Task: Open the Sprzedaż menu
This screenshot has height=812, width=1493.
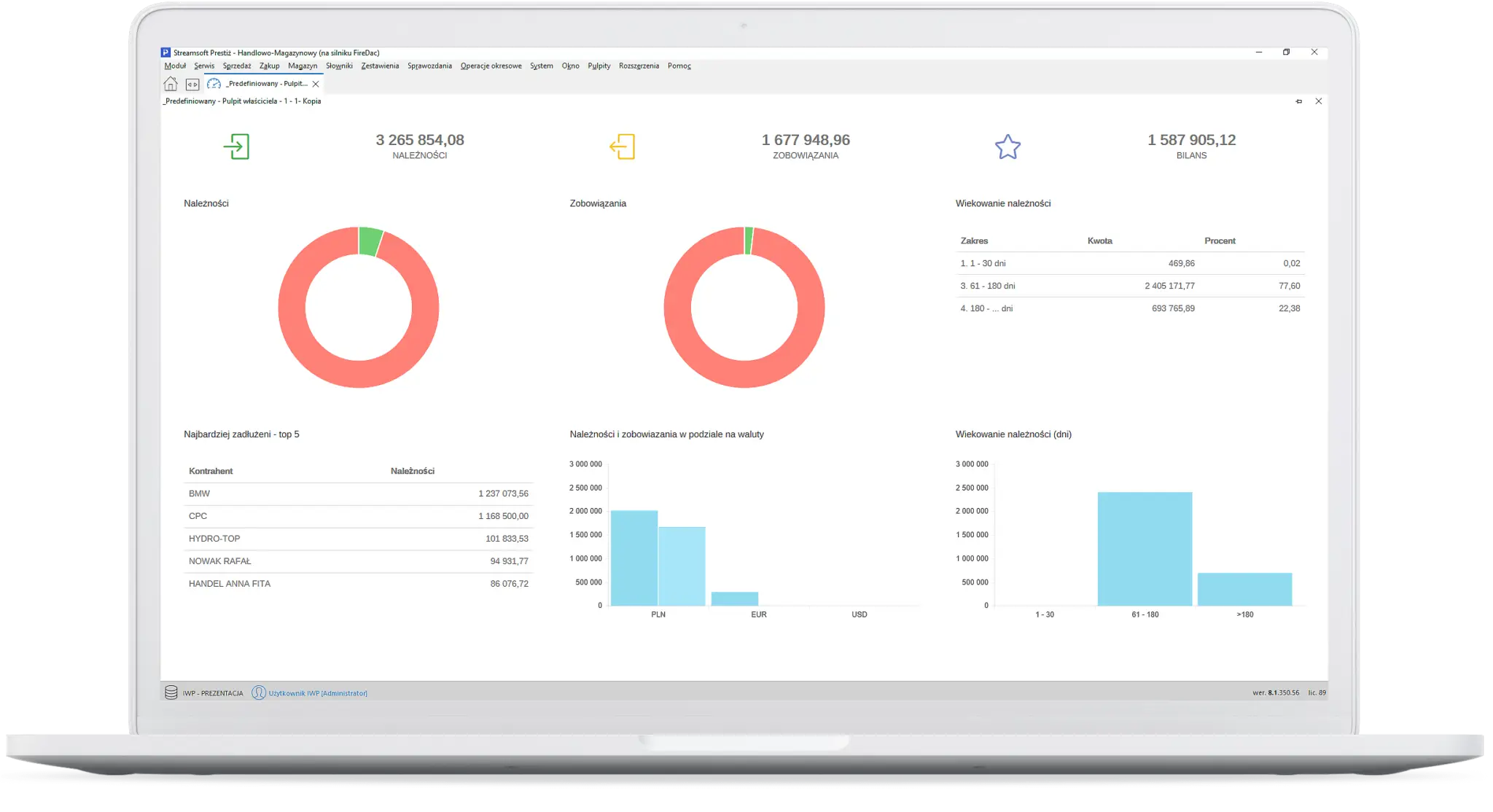Action: point(237,66)
